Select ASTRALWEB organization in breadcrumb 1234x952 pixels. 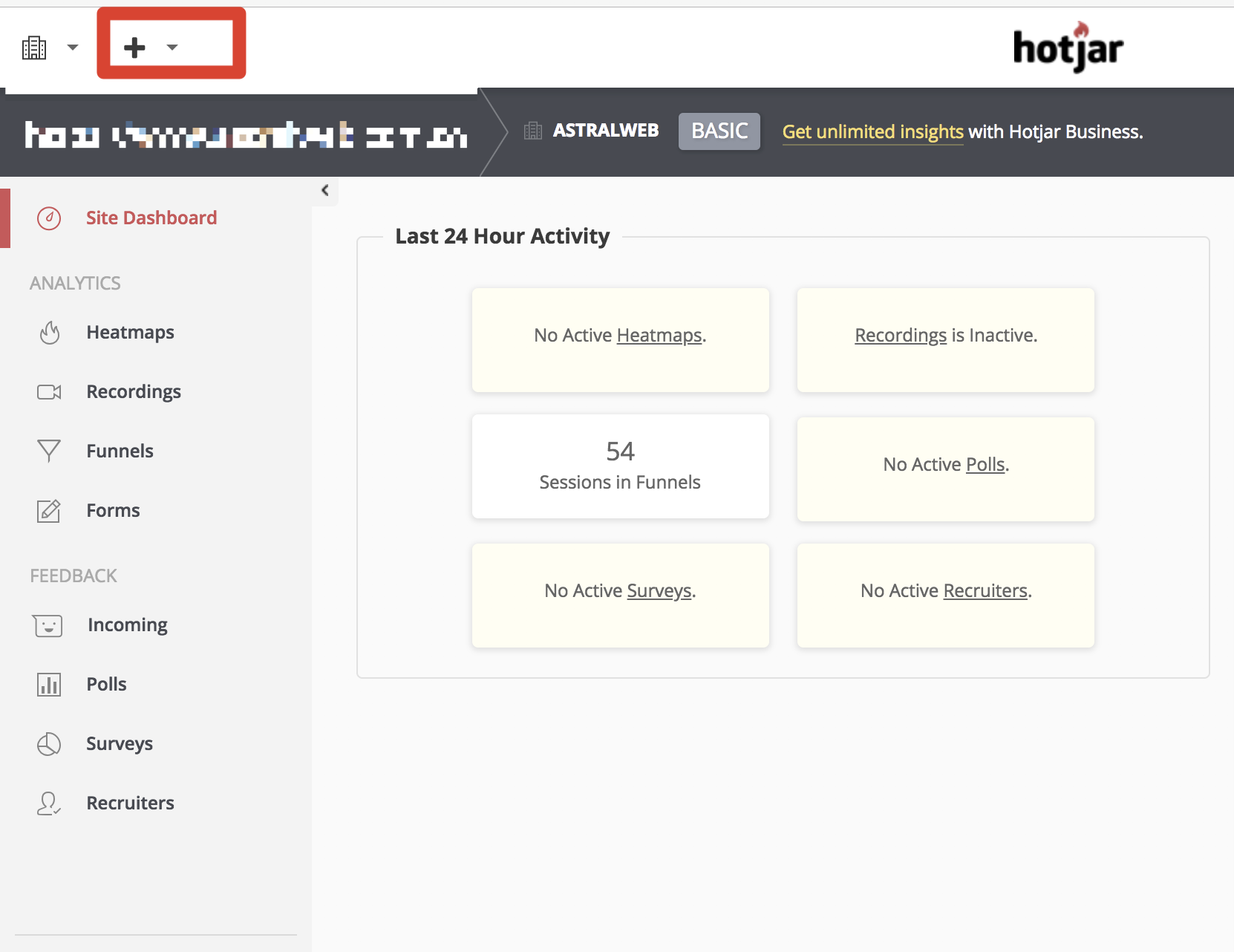point(605,131)
